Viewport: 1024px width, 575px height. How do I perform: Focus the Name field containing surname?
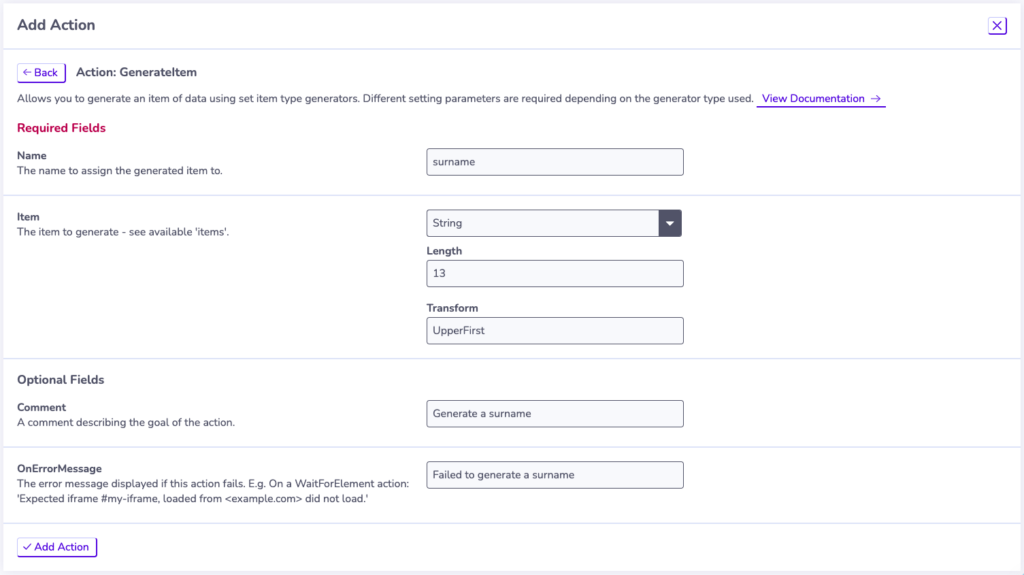point(555,162)
